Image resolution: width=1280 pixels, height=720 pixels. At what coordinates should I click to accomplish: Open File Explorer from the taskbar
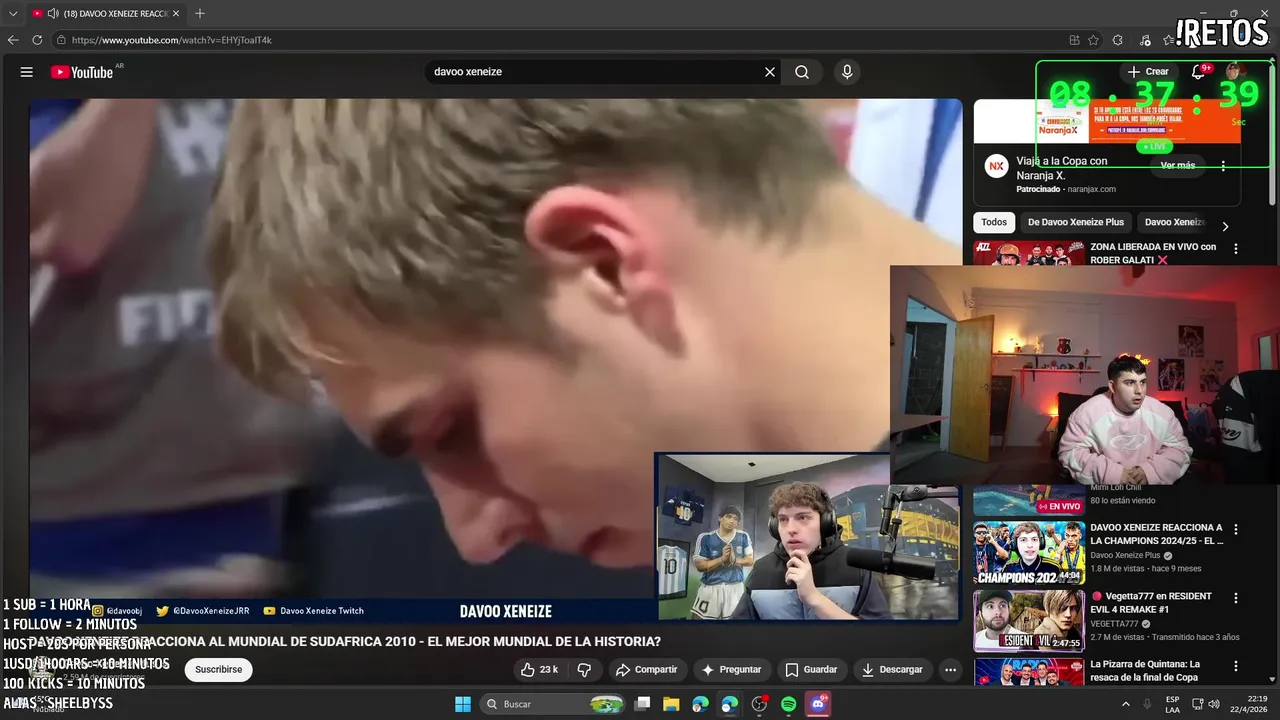click(671, 704)
